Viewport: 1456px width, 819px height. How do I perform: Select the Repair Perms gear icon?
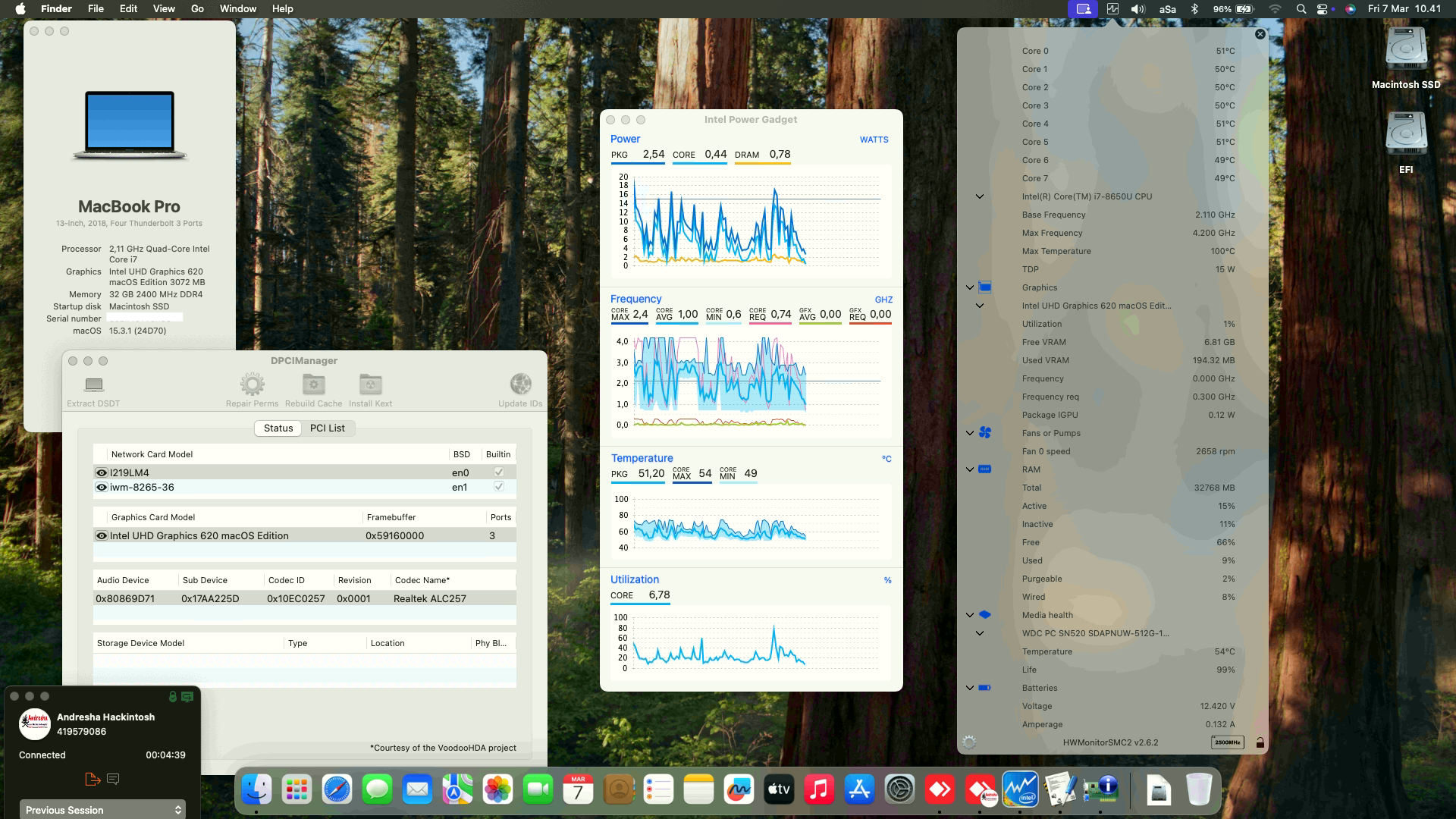252,384
